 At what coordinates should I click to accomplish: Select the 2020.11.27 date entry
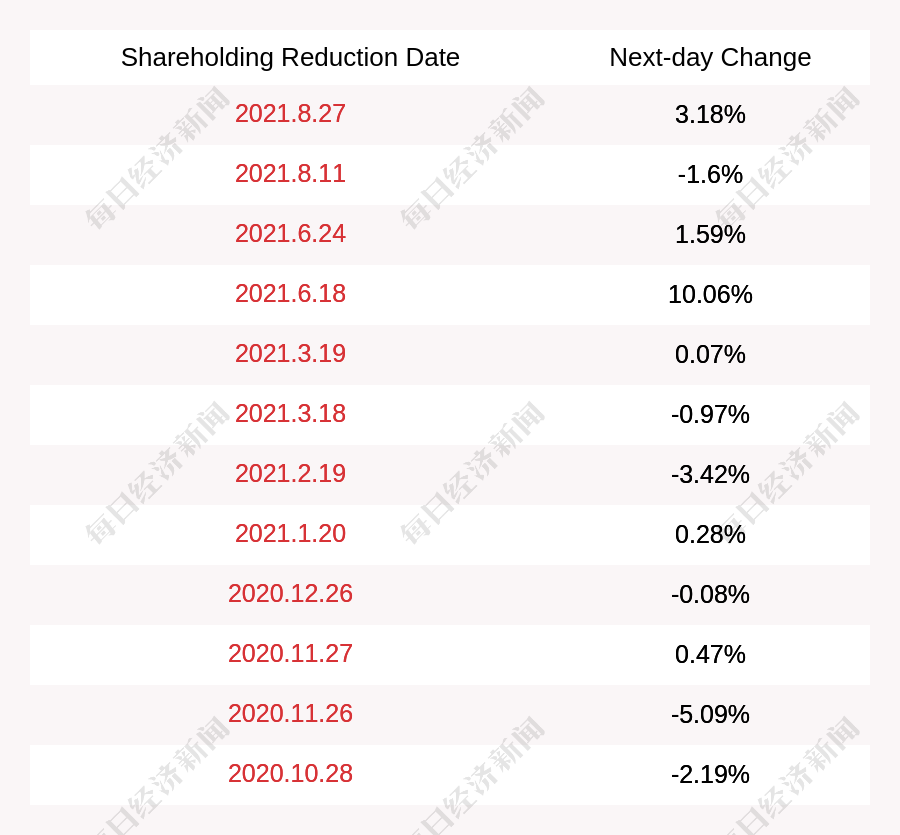(290, 654)
